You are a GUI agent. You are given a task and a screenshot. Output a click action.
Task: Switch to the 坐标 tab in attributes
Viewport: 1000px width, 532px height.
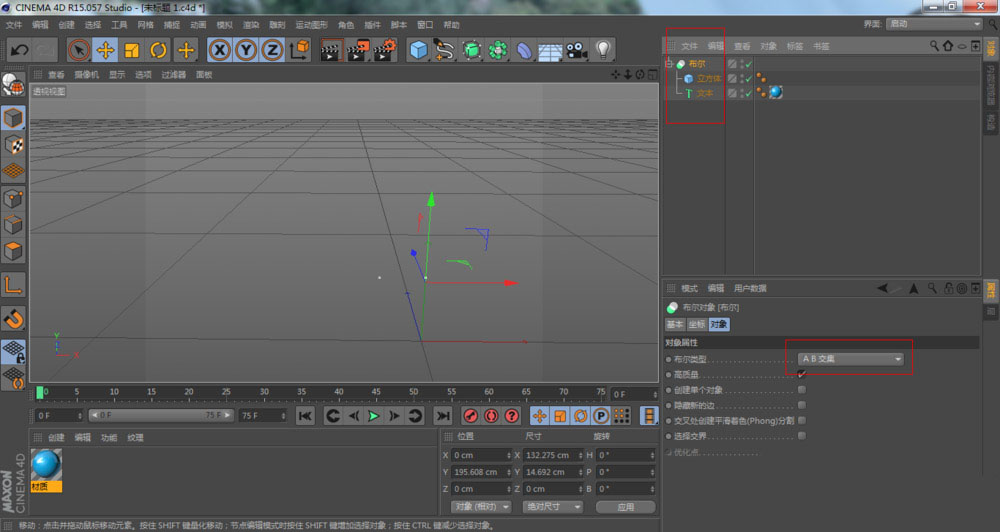coord(696,324)
